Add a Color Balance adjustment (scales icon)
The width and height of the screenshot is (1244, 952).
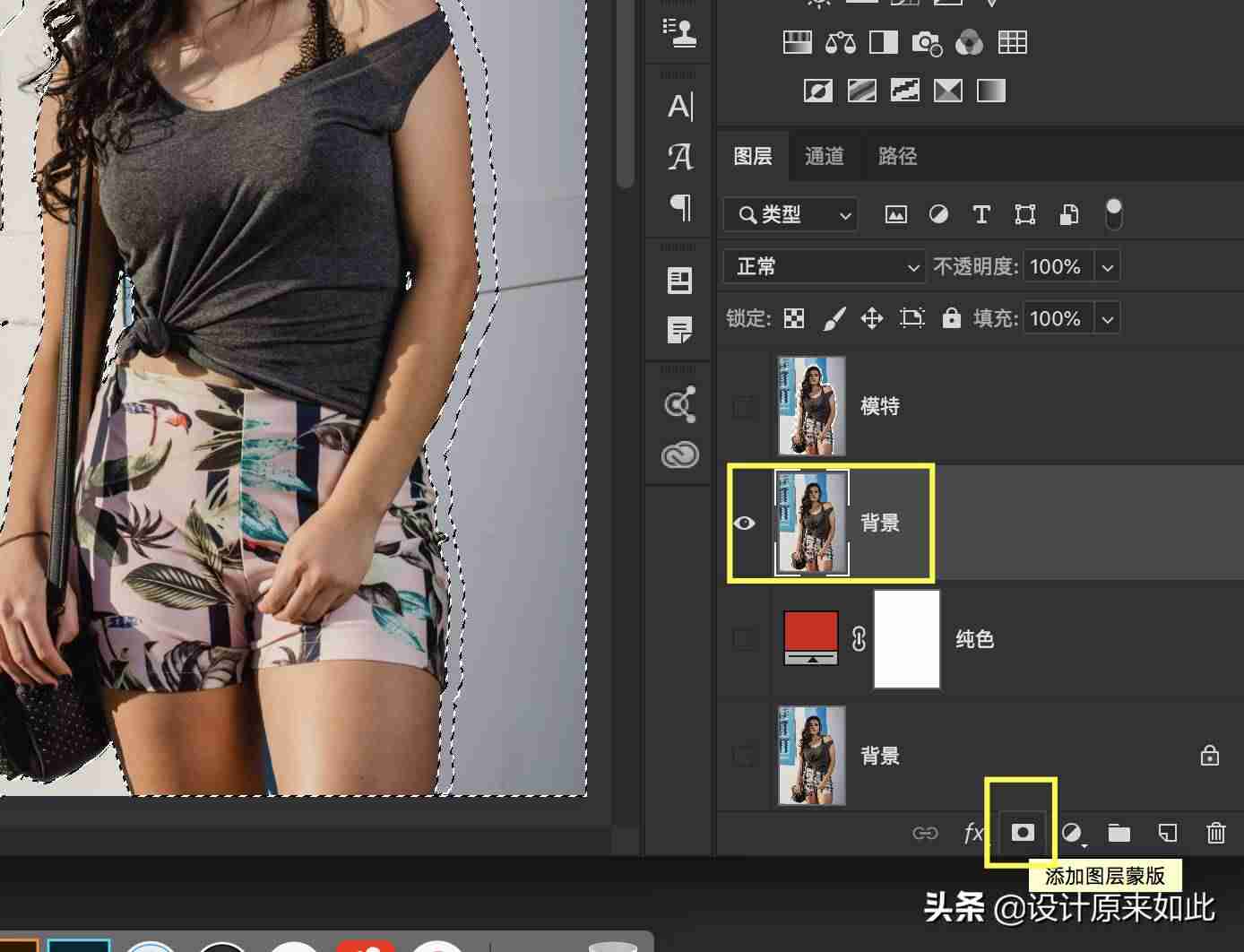point(840,42)
